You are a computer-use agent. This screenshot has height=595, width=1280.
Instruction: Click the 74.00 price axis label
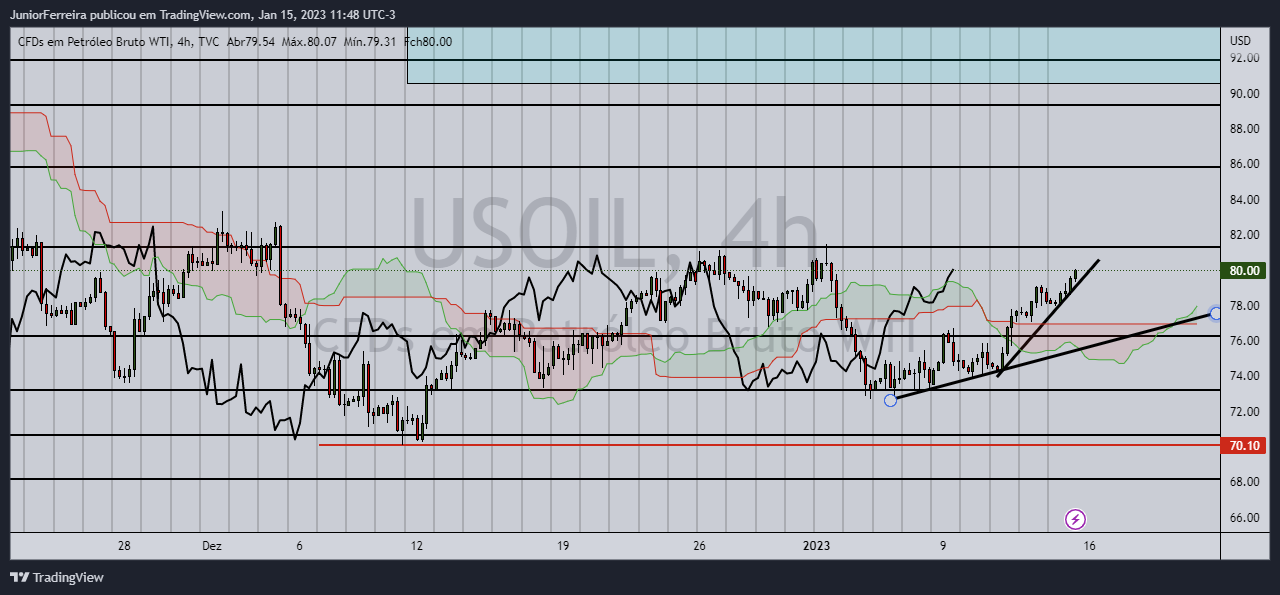pyautogui.click(x=1244, y=376)
